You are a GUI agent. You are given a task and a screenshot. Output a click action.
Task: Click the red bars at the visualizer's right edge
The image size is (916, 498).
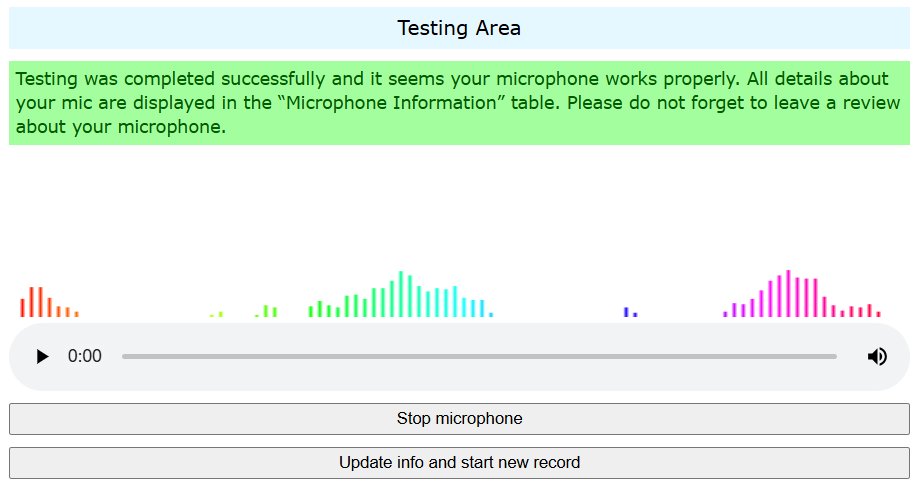tap(869, 311)
